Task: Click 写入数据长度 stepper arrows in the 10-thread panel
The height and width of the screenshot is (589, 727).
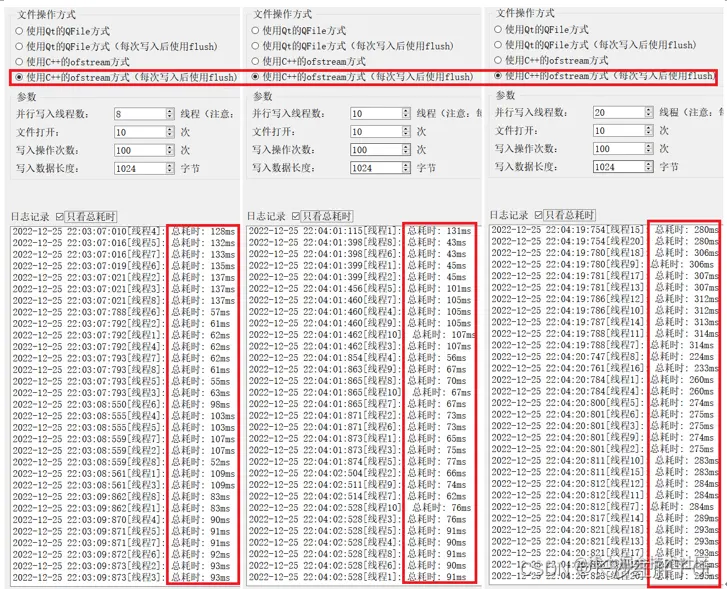Action: pos(407,168)
